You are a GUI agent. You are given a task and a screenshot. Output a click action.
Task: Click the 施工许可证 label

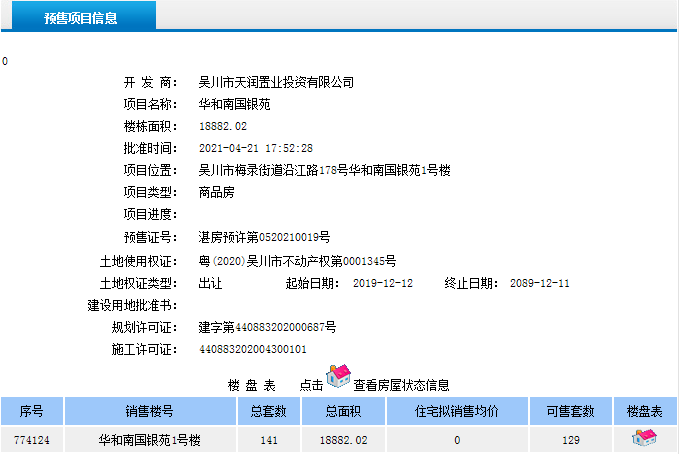pyautogui.click(x=144, y=349)
